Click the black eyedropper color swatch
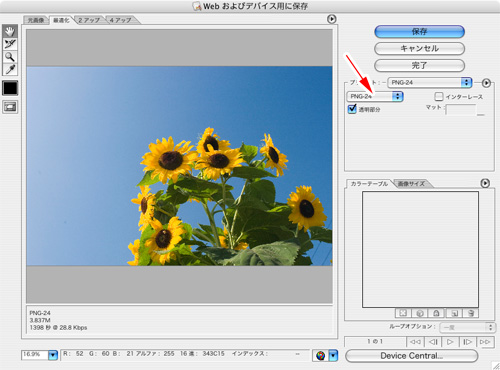Image resolution: width=500 pixels, height=370 pixels. (10, 88)
